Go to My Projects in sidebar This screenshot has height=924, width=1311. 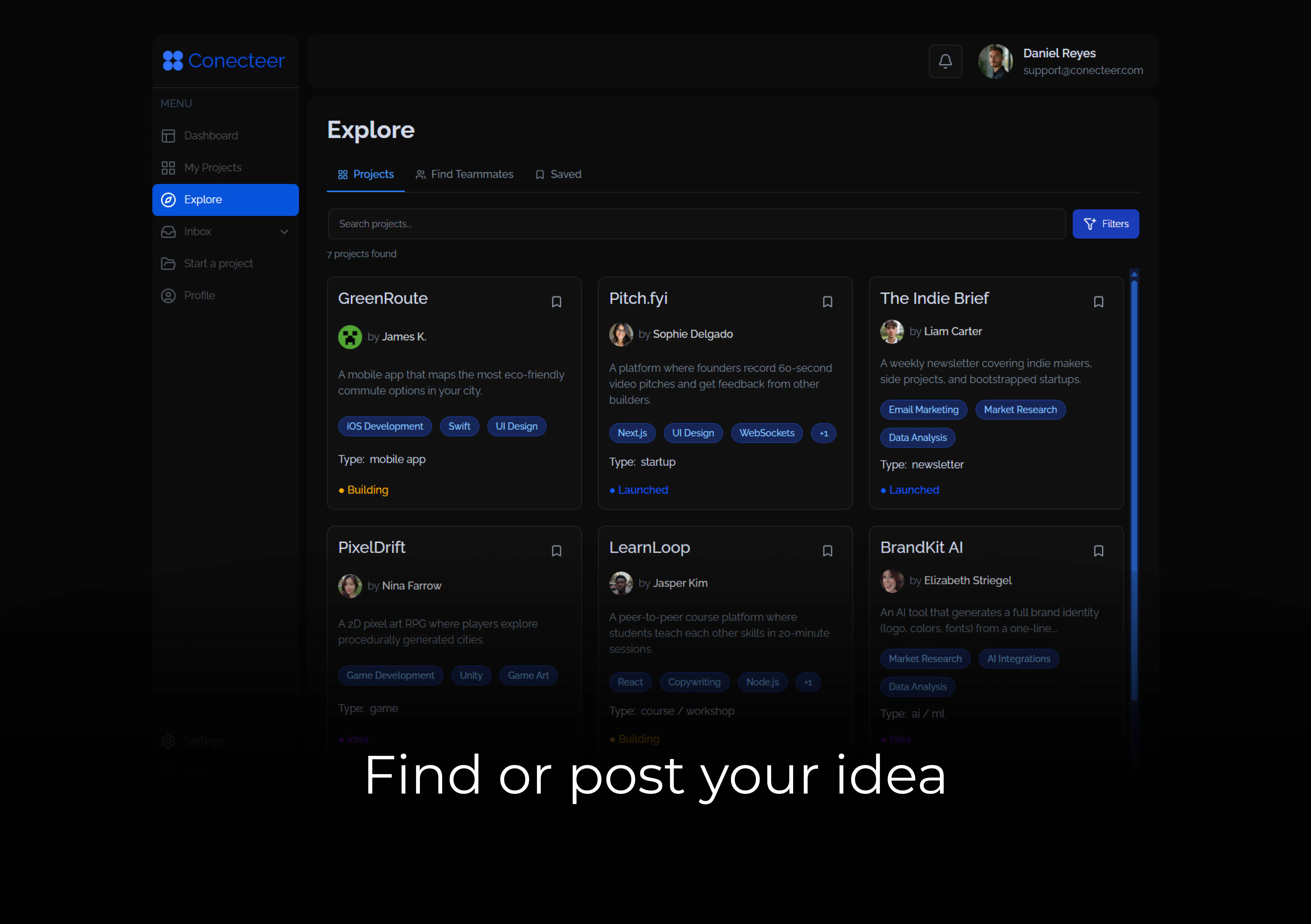(226, 167)
